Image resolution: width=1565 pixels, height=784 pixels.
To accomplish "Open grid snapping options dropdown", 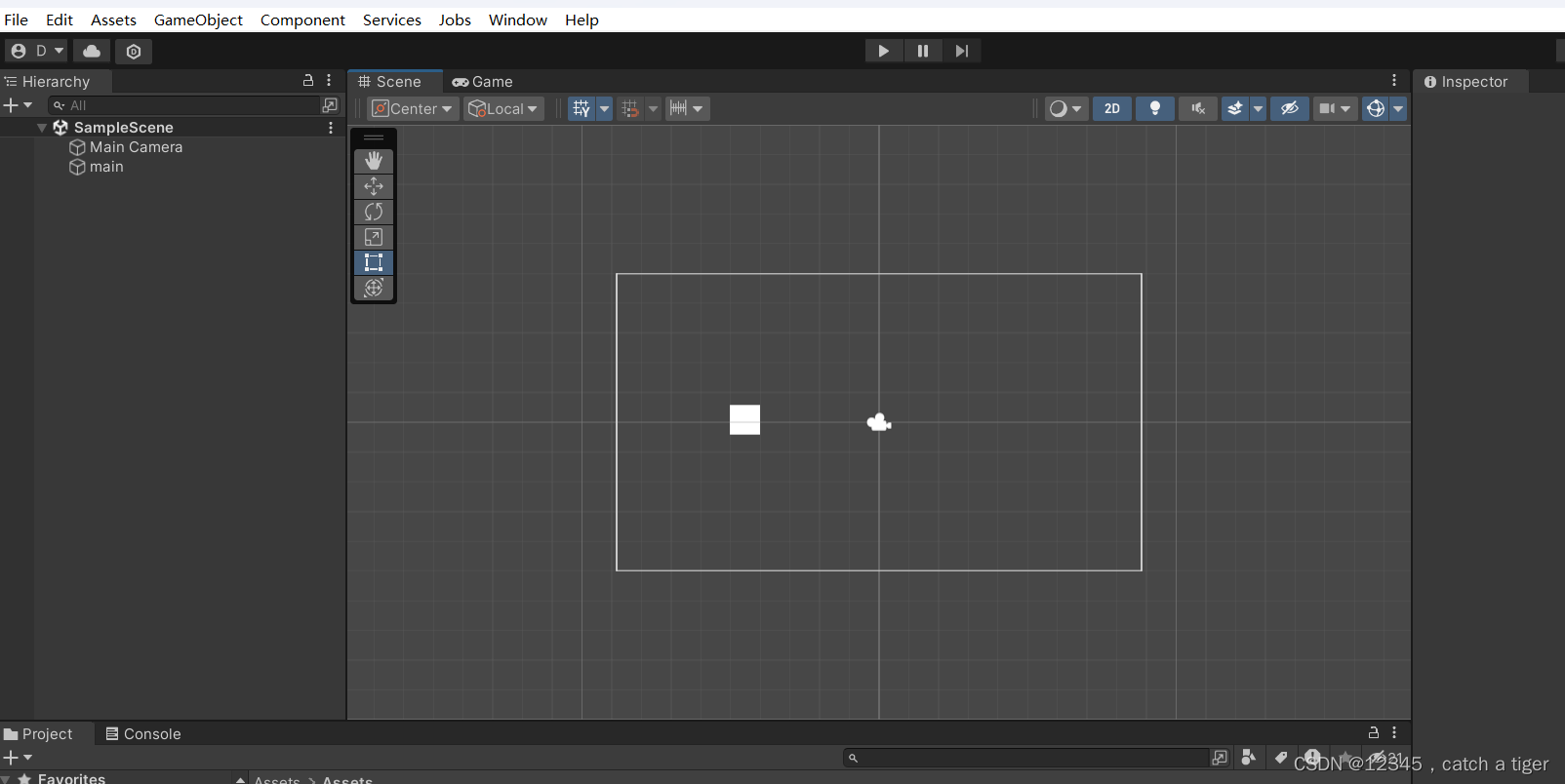I will (x=653, y=108).
